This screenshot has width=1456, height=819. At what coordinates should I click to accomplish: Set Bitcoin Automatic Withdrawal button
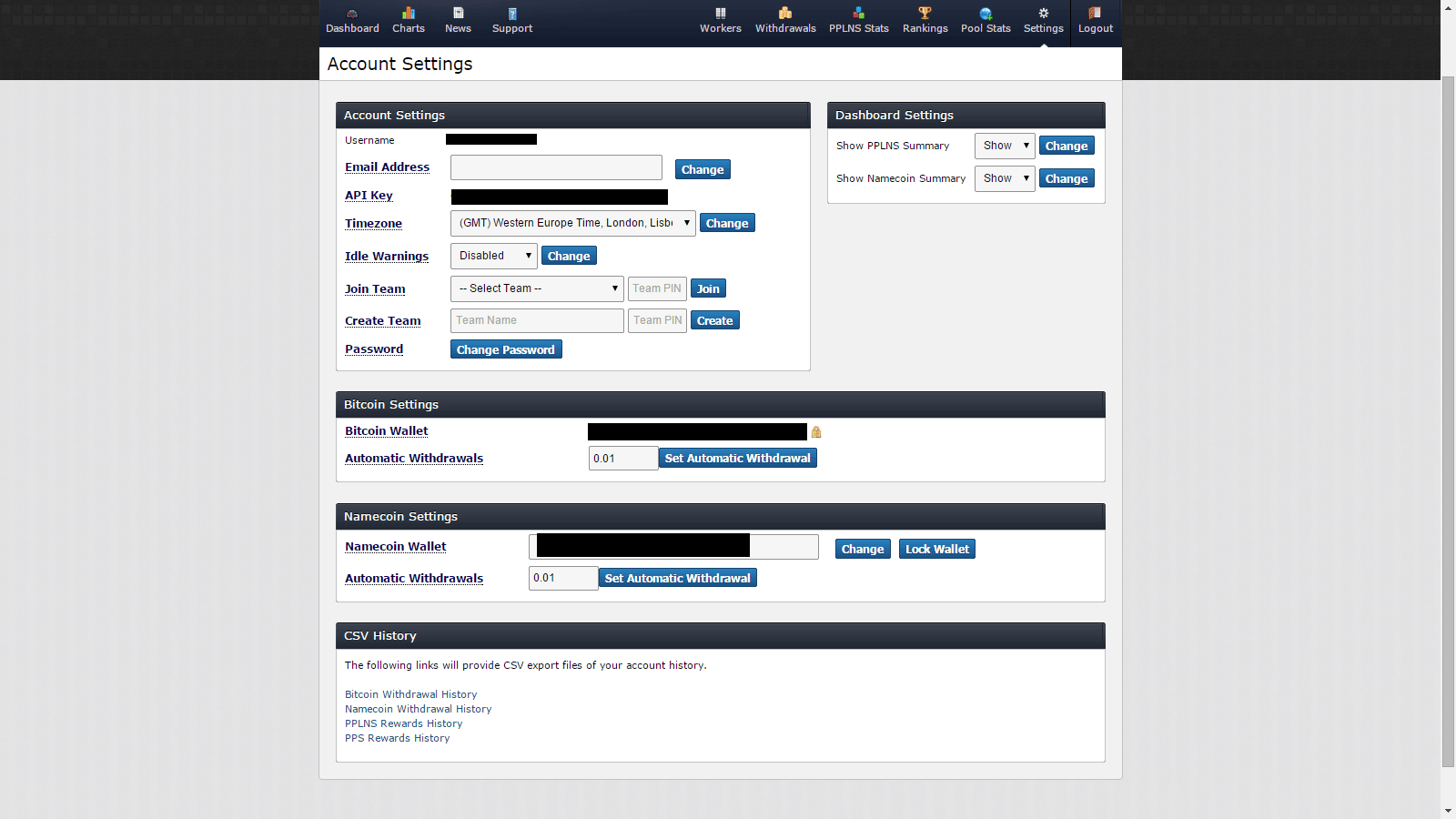738,458
